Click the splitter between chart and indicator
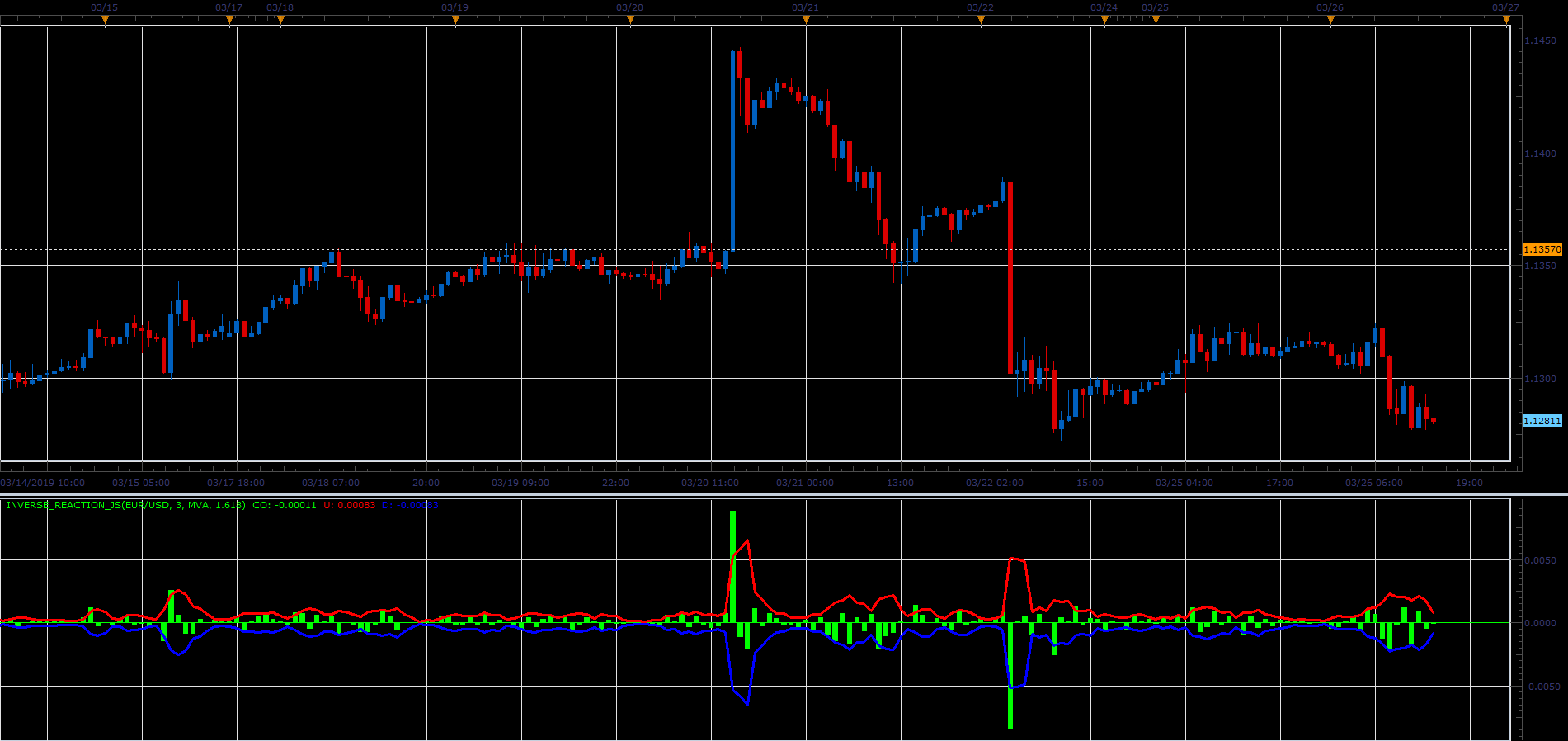The image size is (1568, 741). tap(784, 494)
